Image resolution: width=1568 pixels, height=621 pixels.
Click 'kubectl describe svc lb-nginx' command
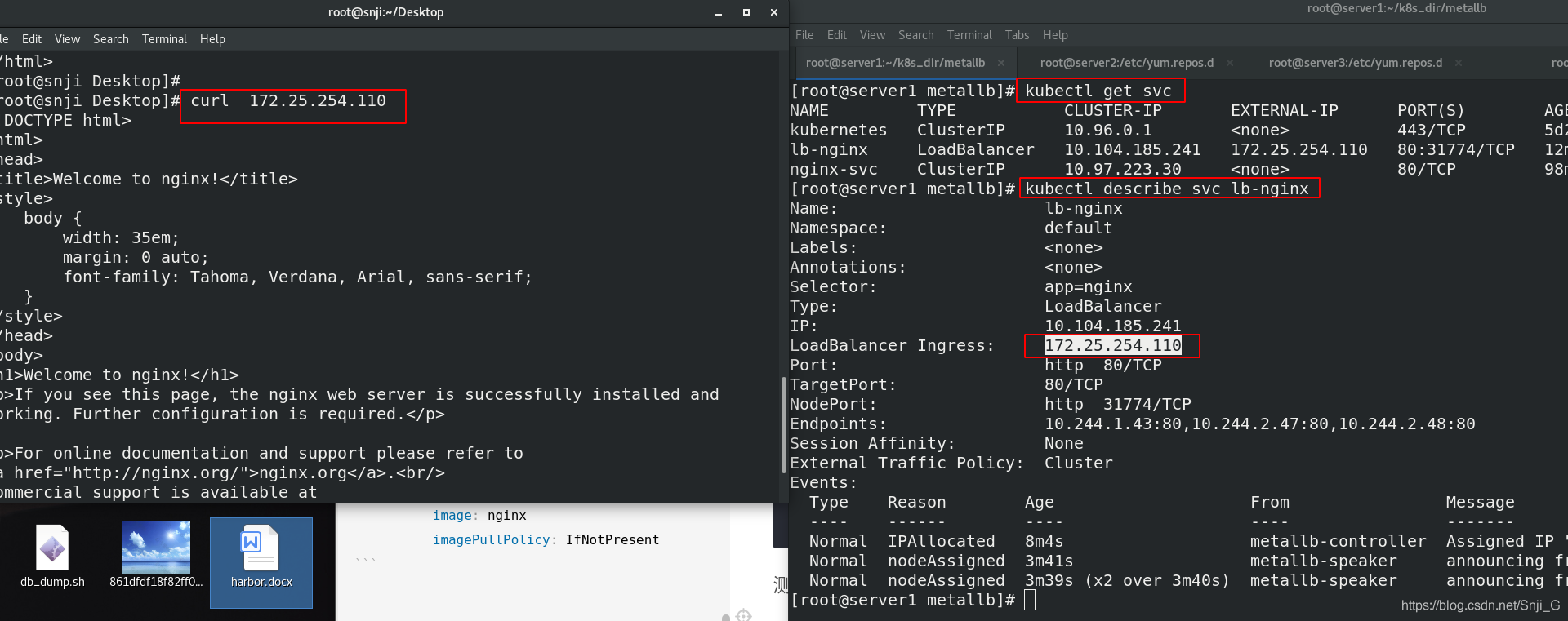1166,189
